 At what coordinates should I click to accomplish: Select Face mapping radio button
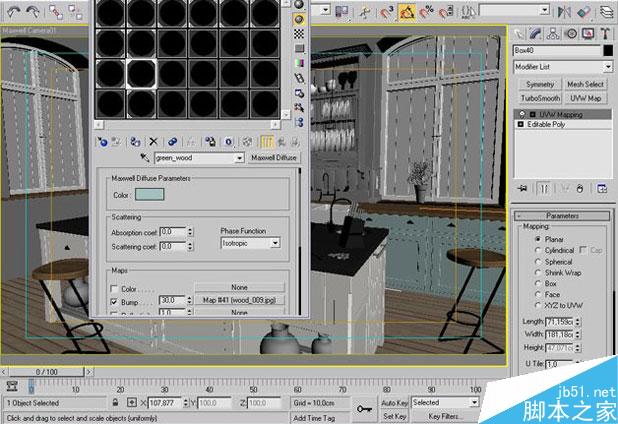(x=538, y=294)
